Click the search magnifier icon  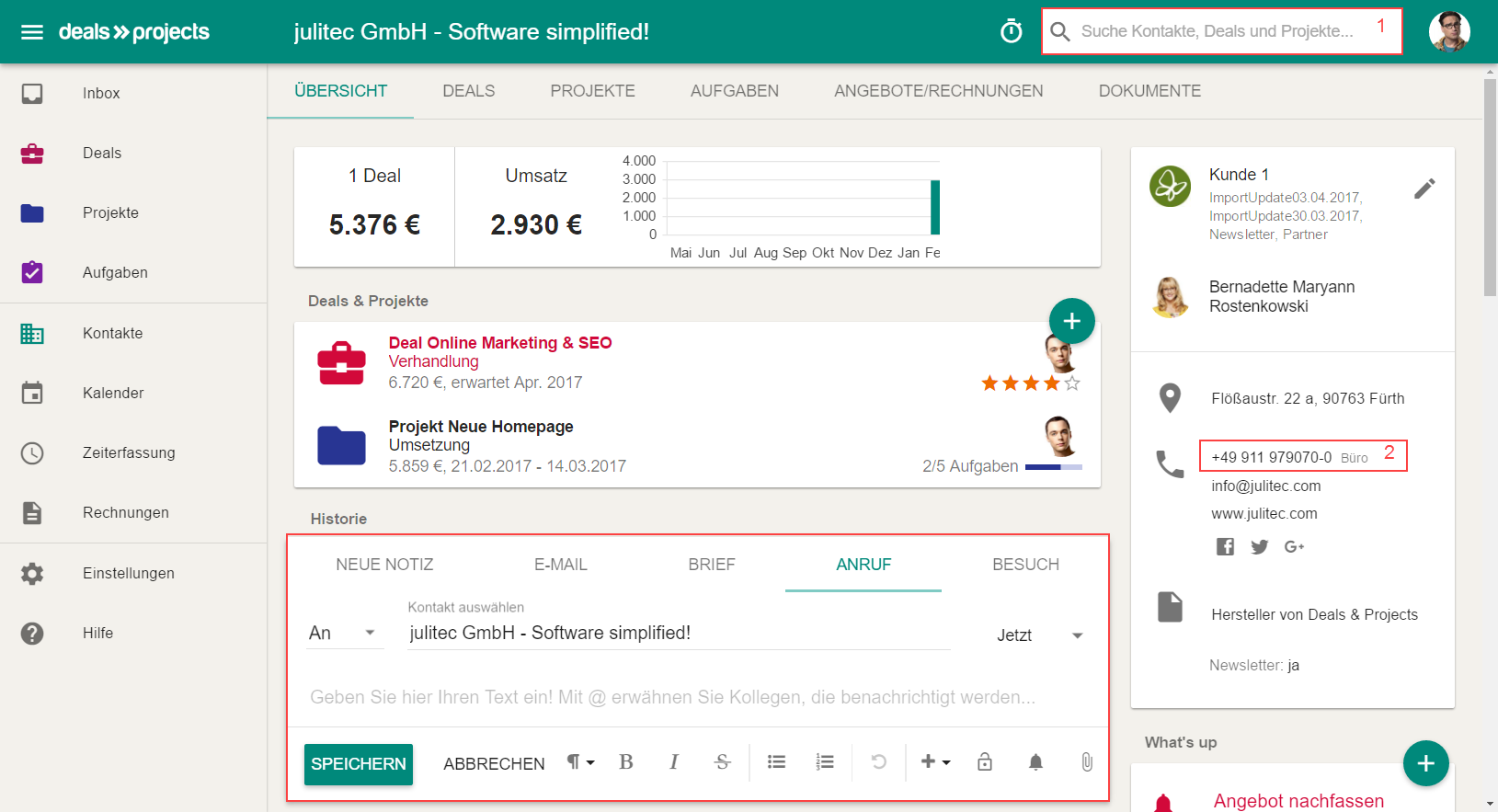[x=1059, y=31]
